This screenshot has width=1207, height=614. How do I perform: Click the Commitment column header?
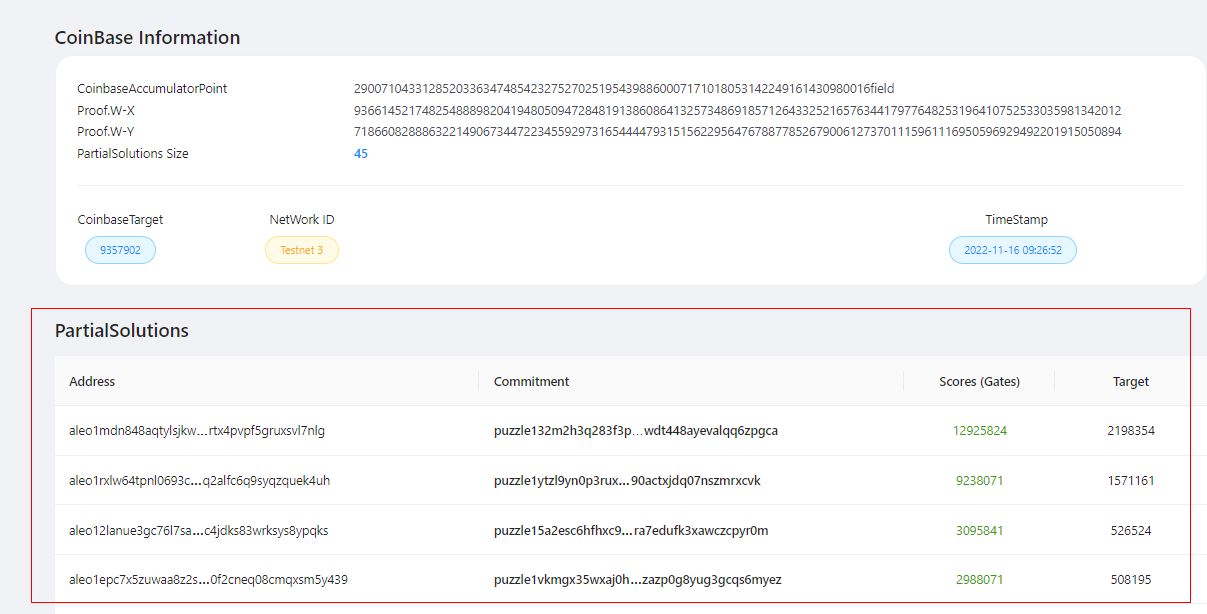(x=532, y=381)
